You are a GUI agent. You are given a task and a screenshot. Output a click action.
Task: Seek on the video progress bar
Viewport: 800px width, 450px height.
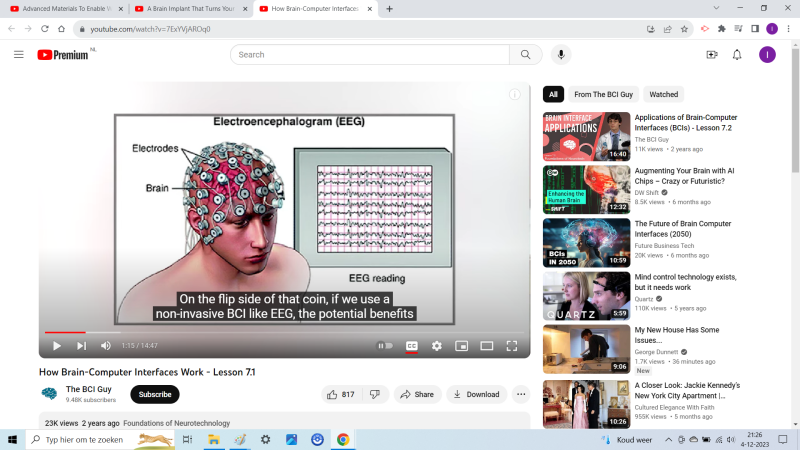(284, 332)
